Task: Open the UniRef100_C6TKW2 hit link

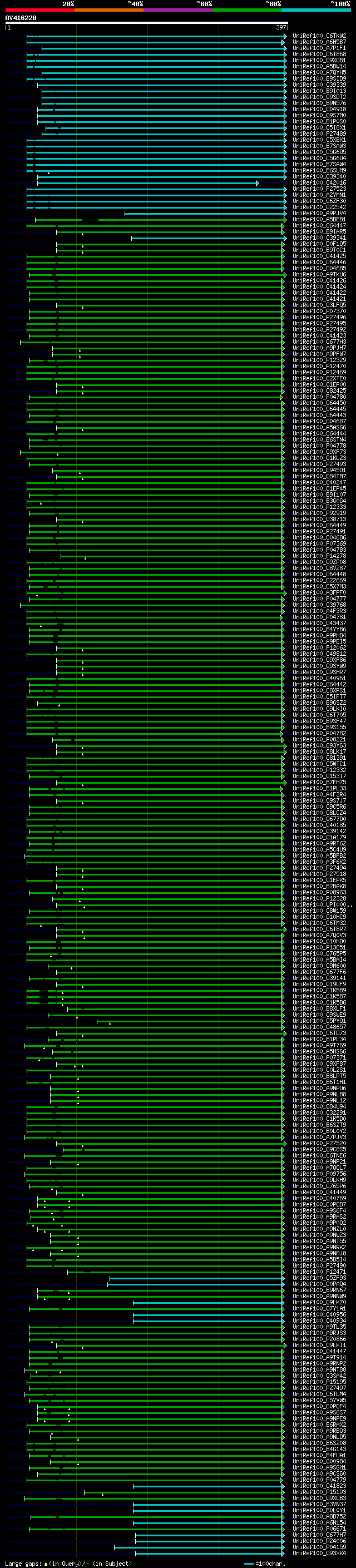Action: point(319,36)
